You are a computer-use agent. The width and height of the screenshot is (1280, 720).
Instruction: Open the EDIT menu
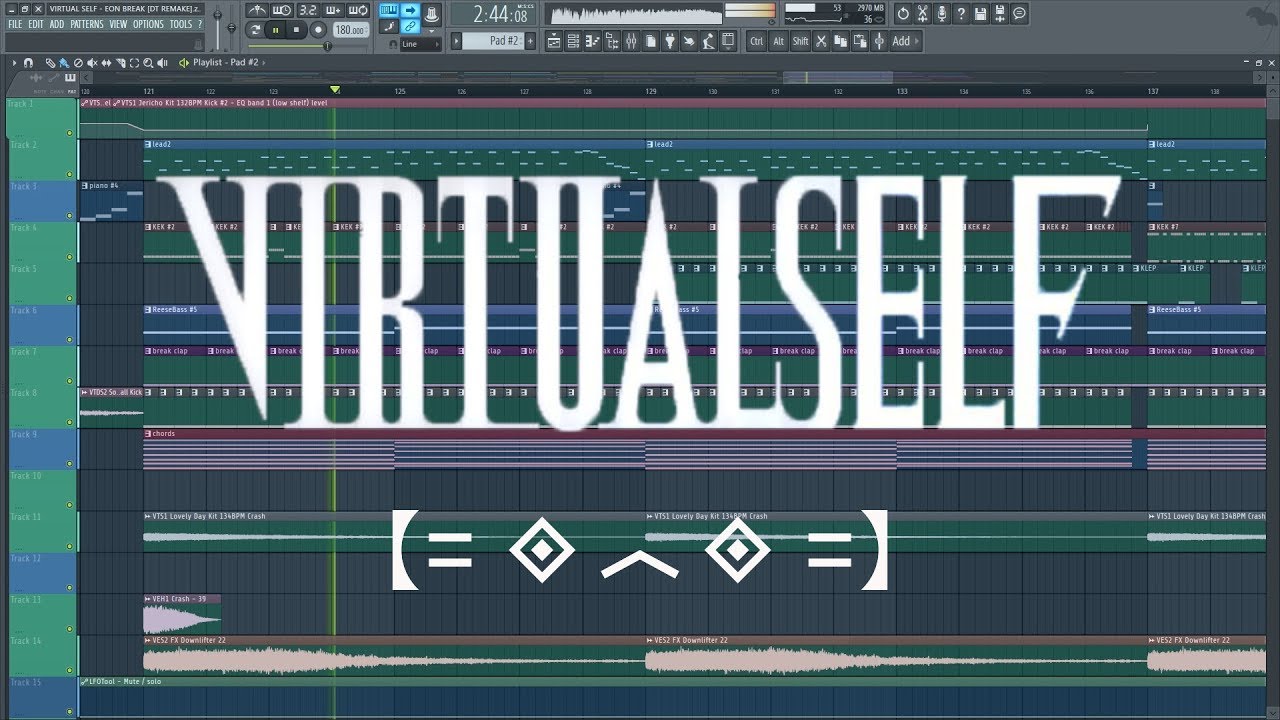[x=36, y=24]
